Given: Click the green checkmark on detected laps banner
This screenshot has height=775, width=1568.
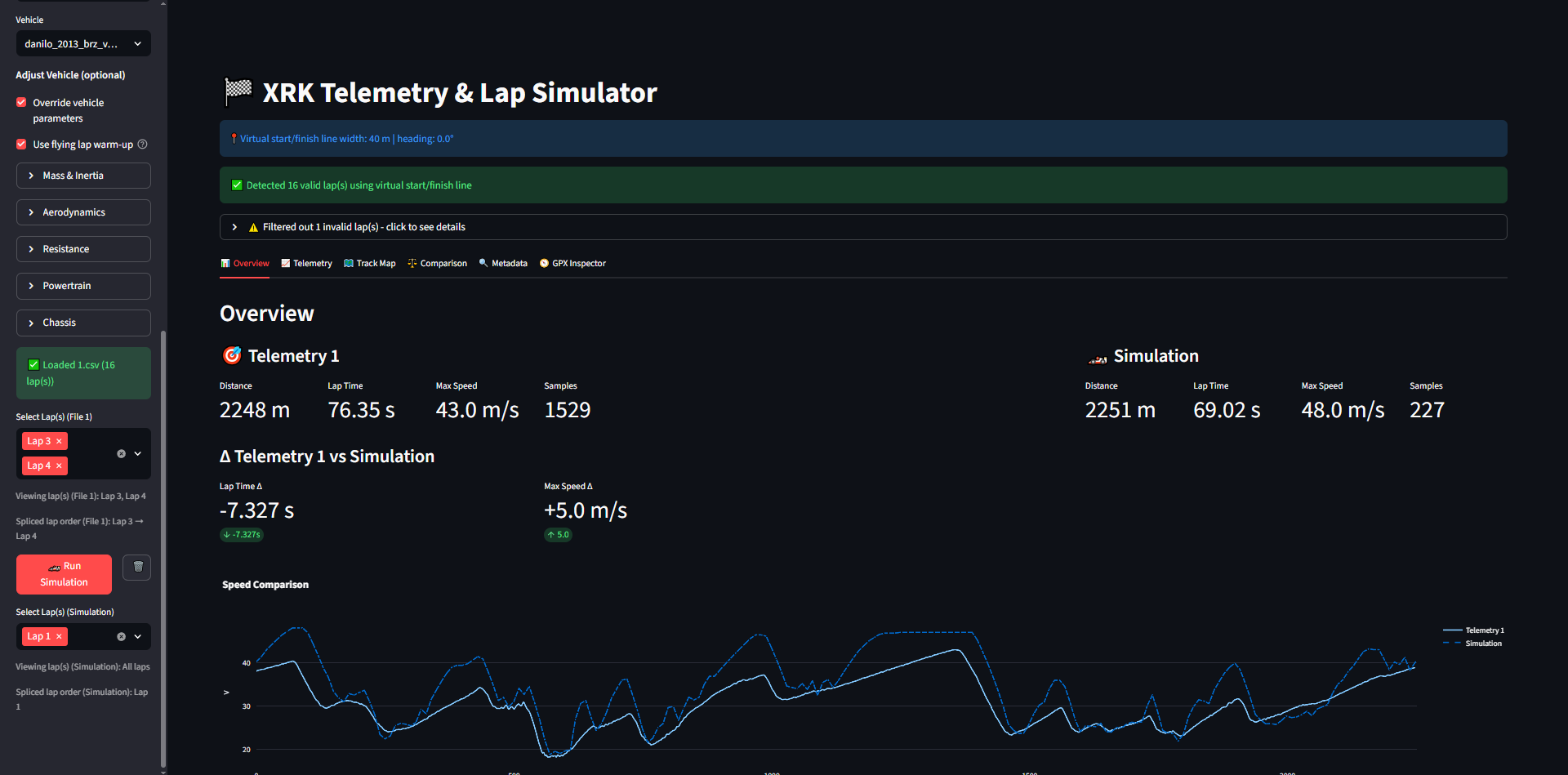Looking at the screenshot, I should point(237,185).
